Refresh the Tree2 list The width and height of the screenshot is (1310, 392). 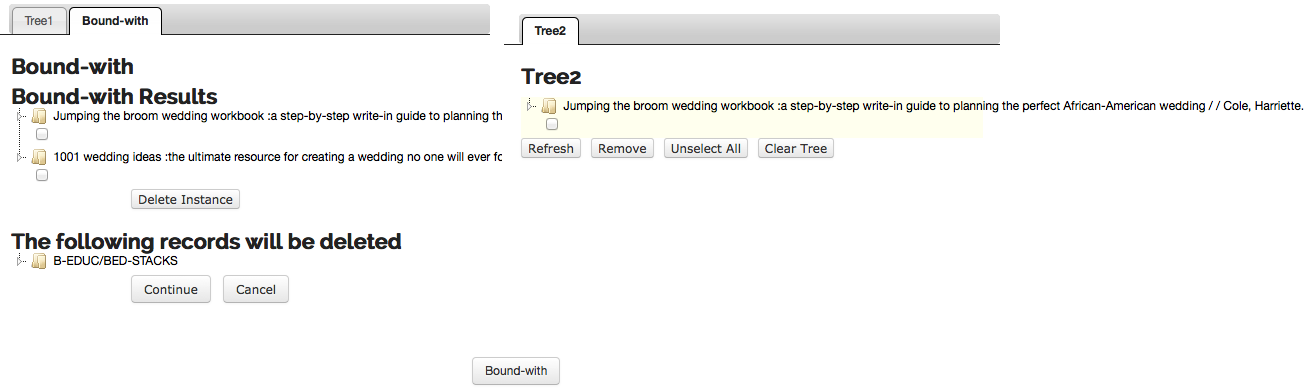[551, 149]
